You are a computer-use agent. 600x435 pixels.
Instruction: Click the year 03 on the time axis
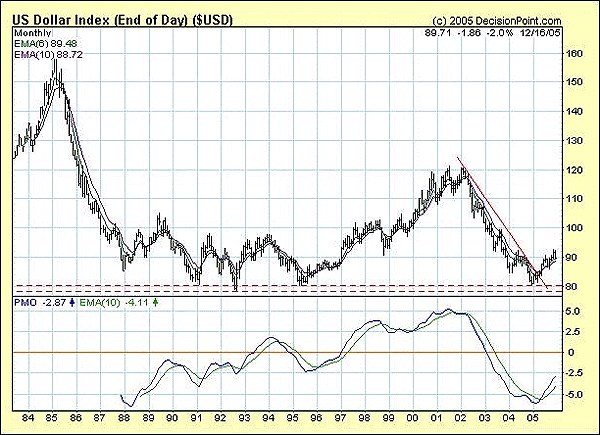coord(485,417)
